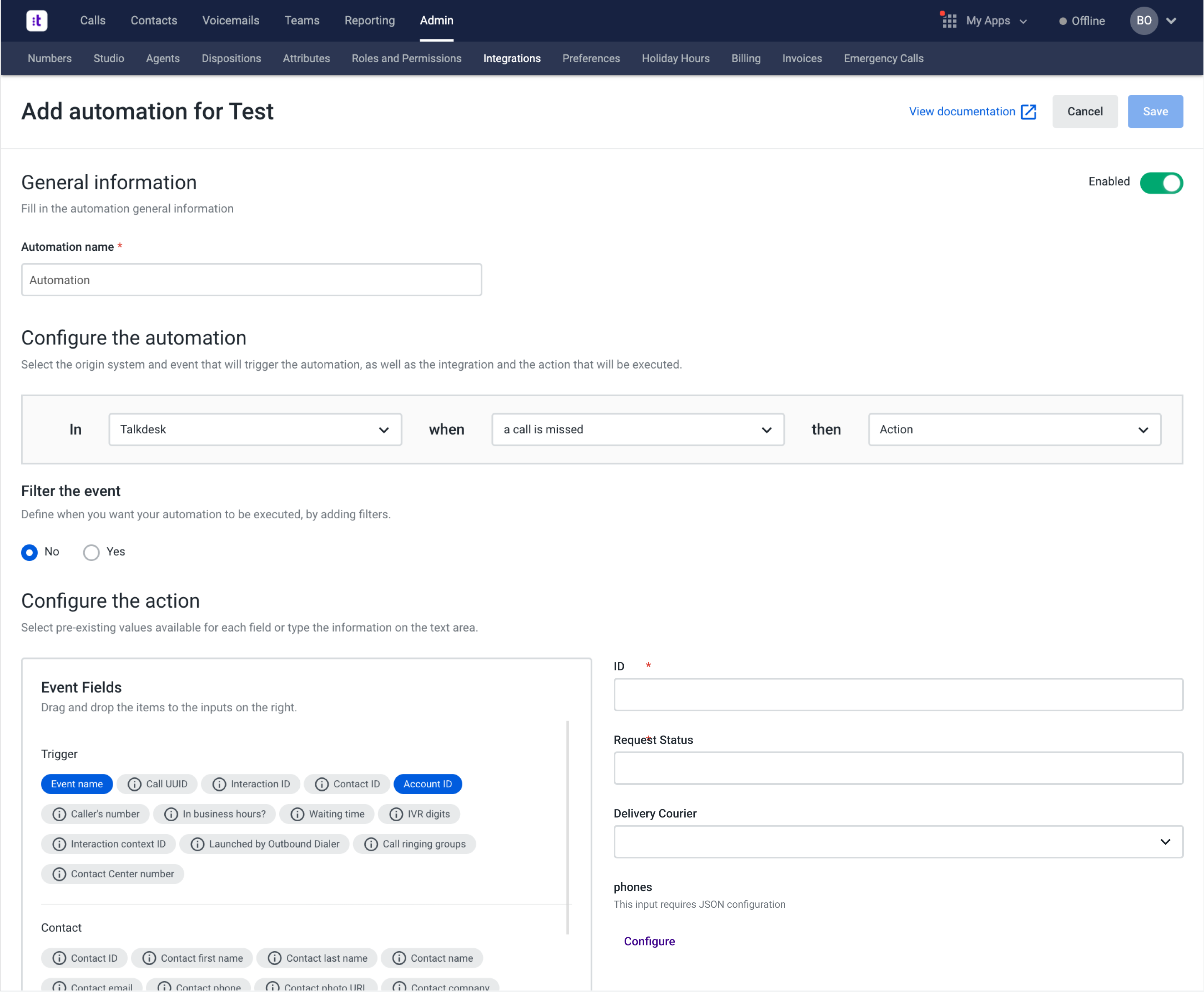Open the Voicemails tab
The width and height of the screenshot is (1204, 993).
pyautogui.click(x=231, y=20)
